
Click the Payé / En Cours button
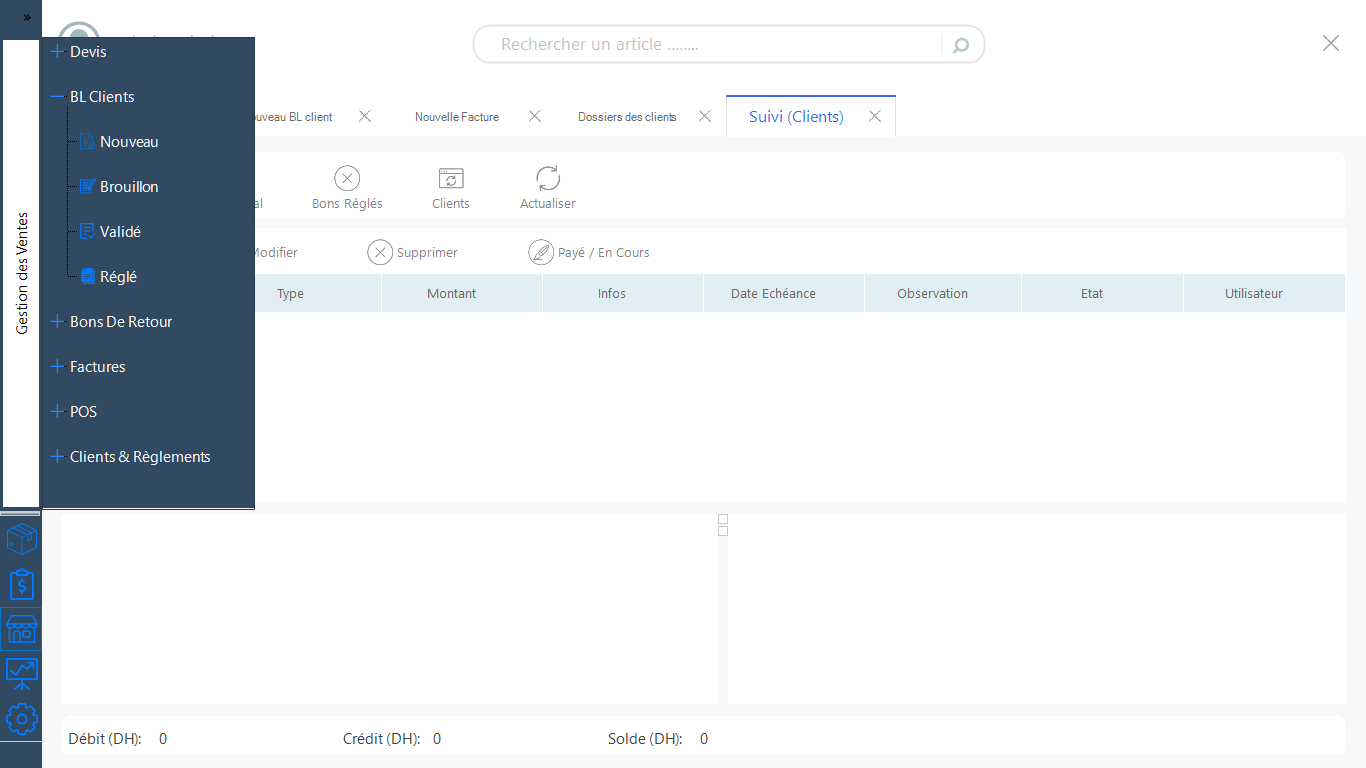click(x=589, y=253)
